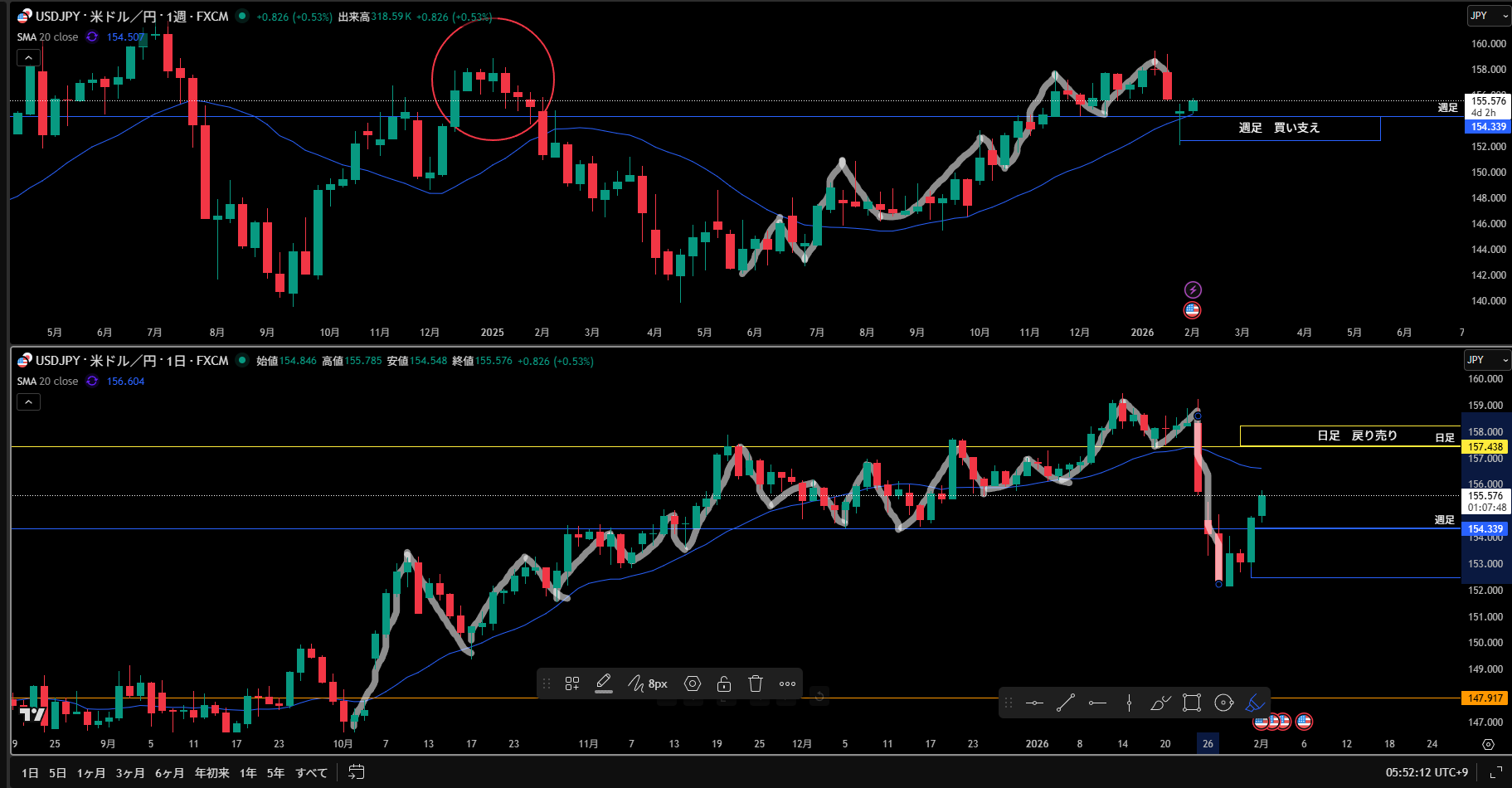The image size is (1512, 788).
Task: Toggle the blue highlighter tool
Action: 1255,703
